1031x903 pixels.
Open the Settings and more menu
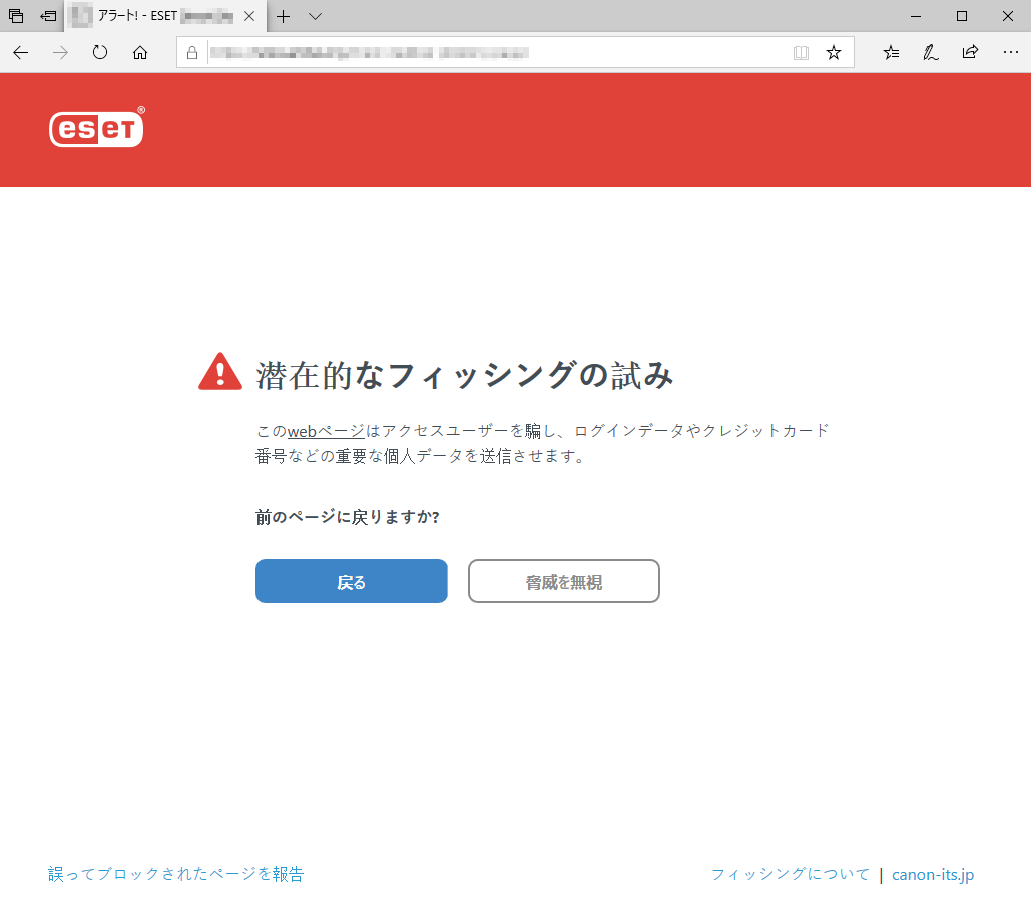(1011, 52)
